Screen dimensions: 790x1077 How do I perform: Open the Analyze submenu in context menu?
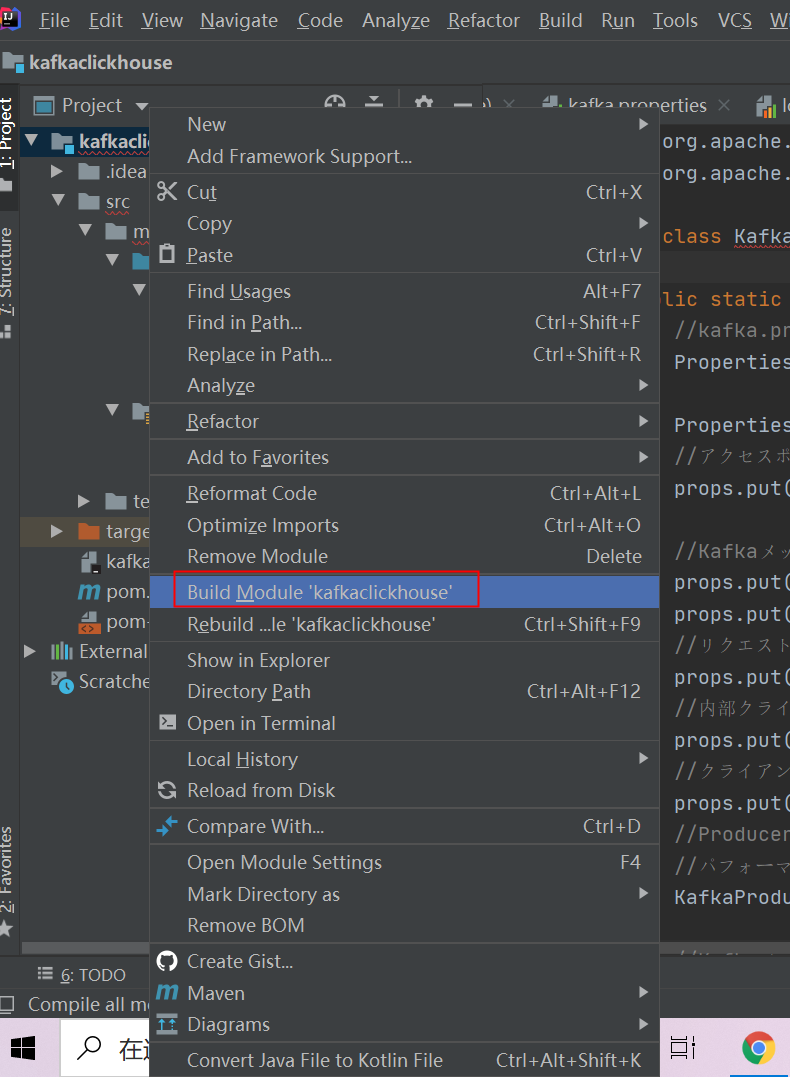pos(404,385)
